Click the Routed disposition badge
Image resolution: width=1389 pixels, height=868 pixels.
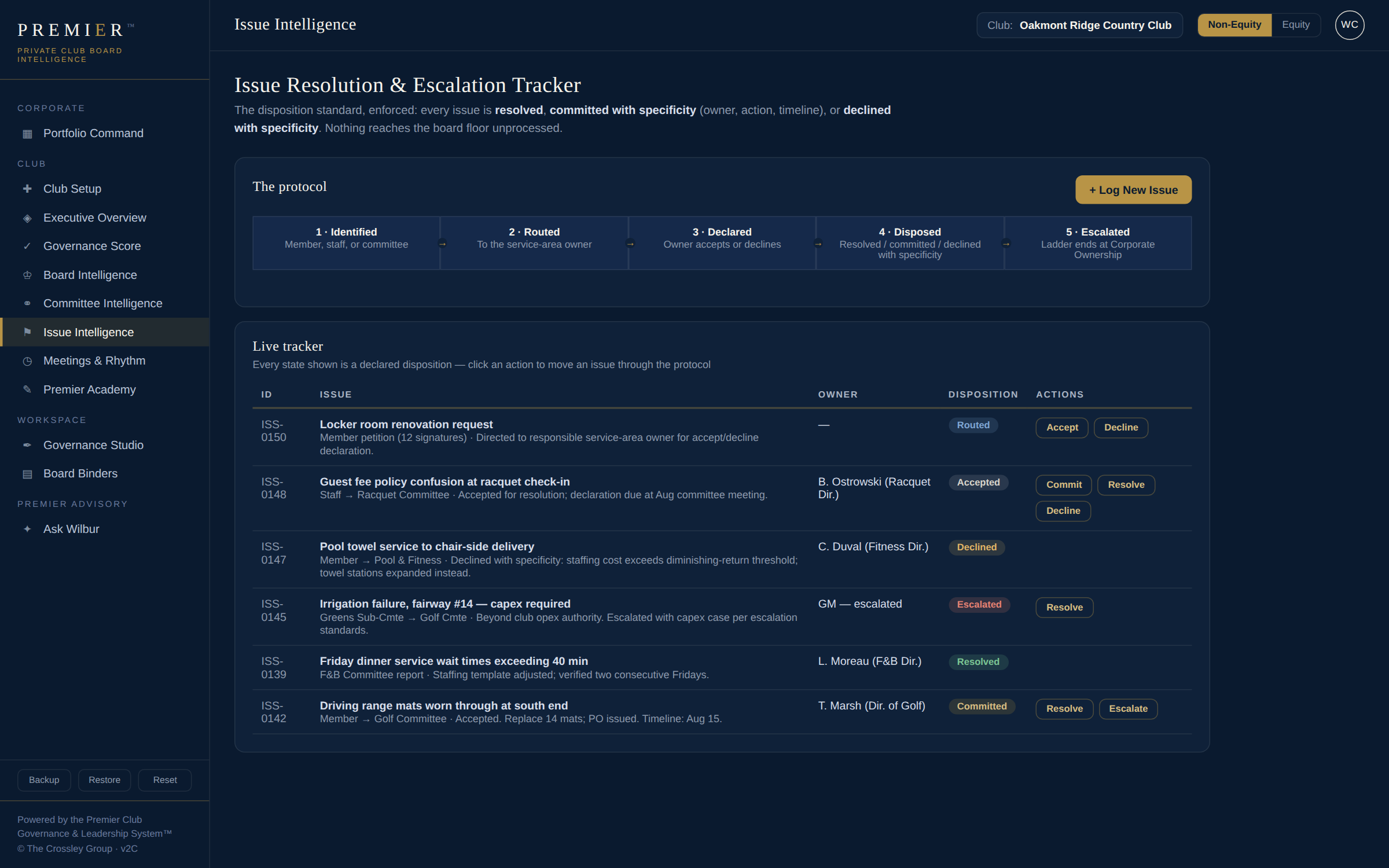coord(973,425)
